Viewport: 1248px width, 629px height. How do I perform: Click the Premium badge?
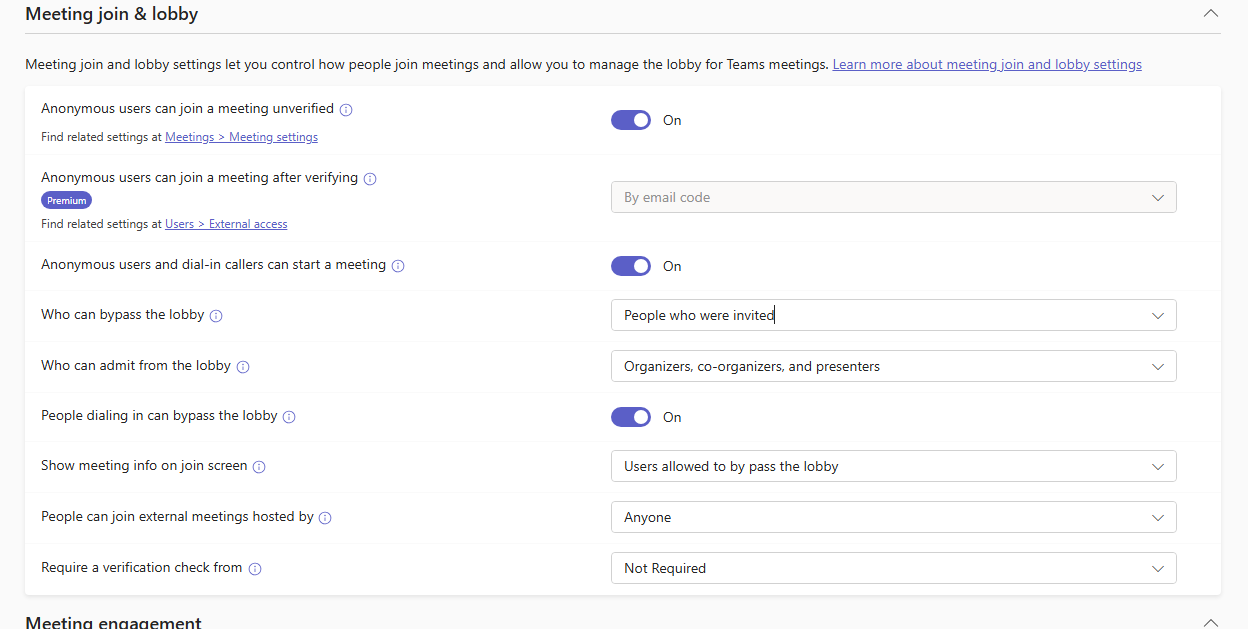67,200
